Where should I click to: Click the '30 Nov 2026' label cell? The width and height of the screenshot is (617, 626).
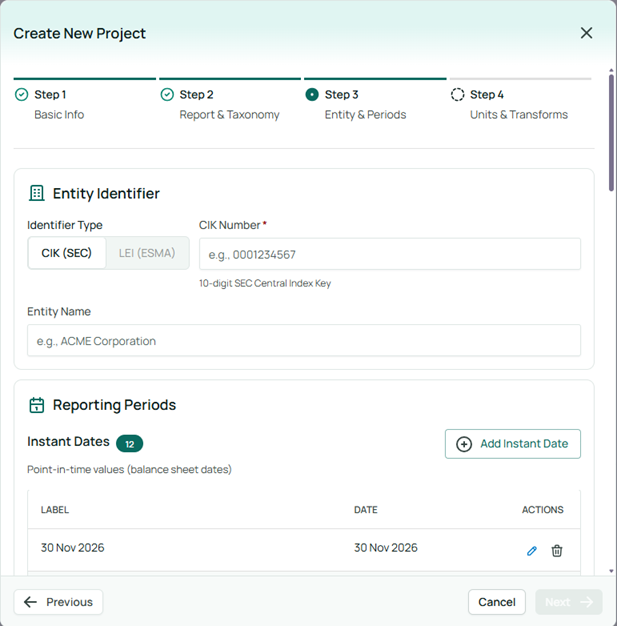click(72, 548)
